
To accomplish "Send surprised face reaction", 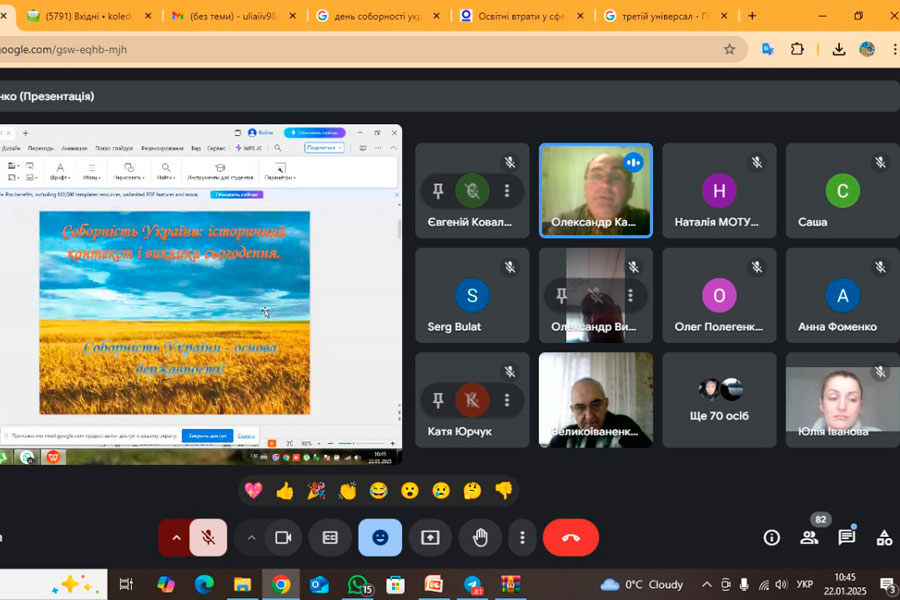I will pos(410,490).
